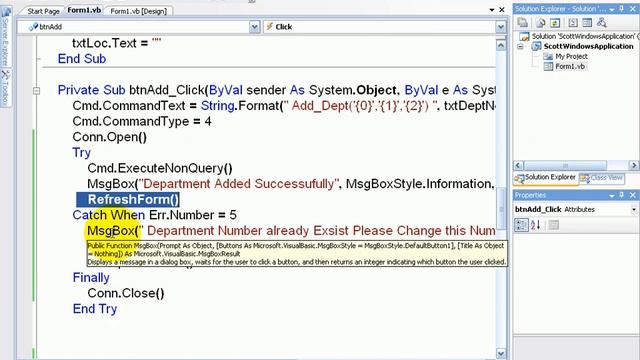This screenshot has height=360, width=640.
Task: Click the 'Conn.Close()' line
Action: tap(126, 293)
